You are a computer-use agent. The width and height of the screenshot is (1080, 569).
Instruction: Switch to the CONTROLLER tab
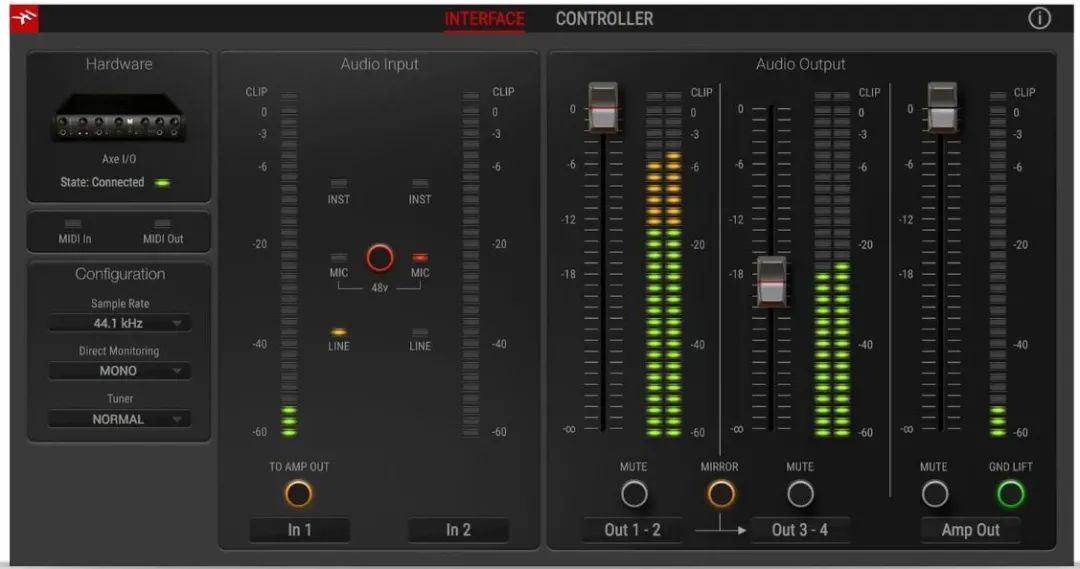(x=604, y=19)
